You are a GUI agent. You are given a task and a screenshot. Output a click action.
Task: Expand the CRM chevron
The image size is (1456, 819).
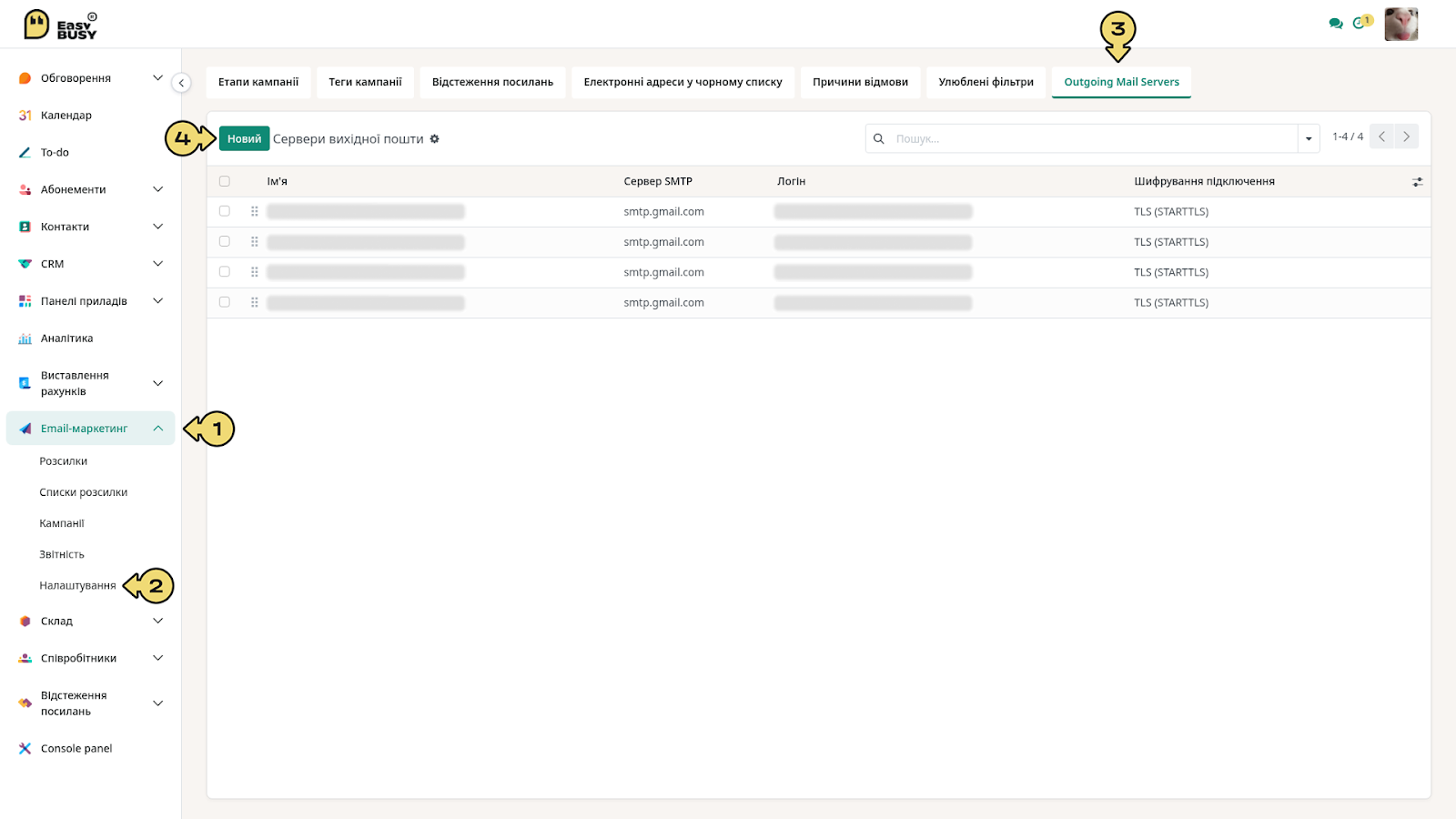point(158,264)
